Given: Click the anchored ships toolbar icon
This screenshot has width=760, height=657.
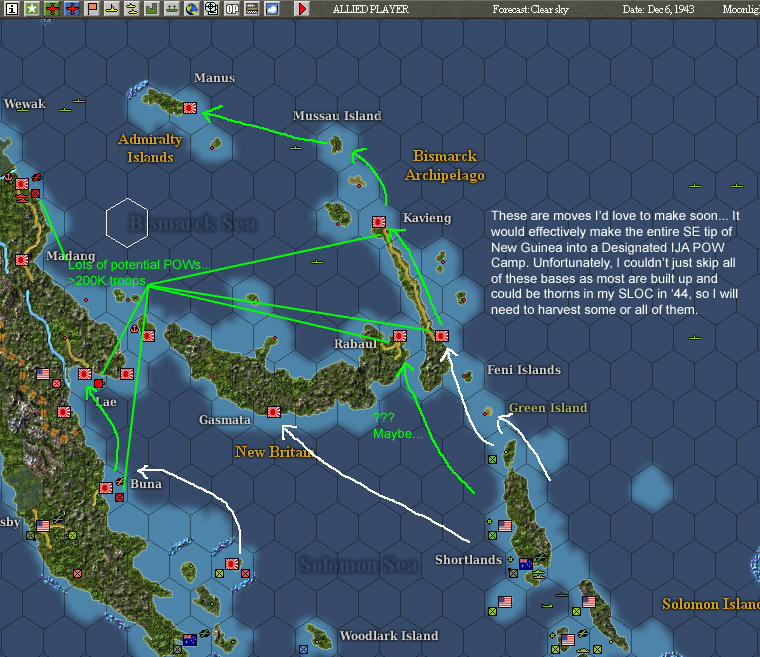Looking at the screenshot, I should [172, 9].
